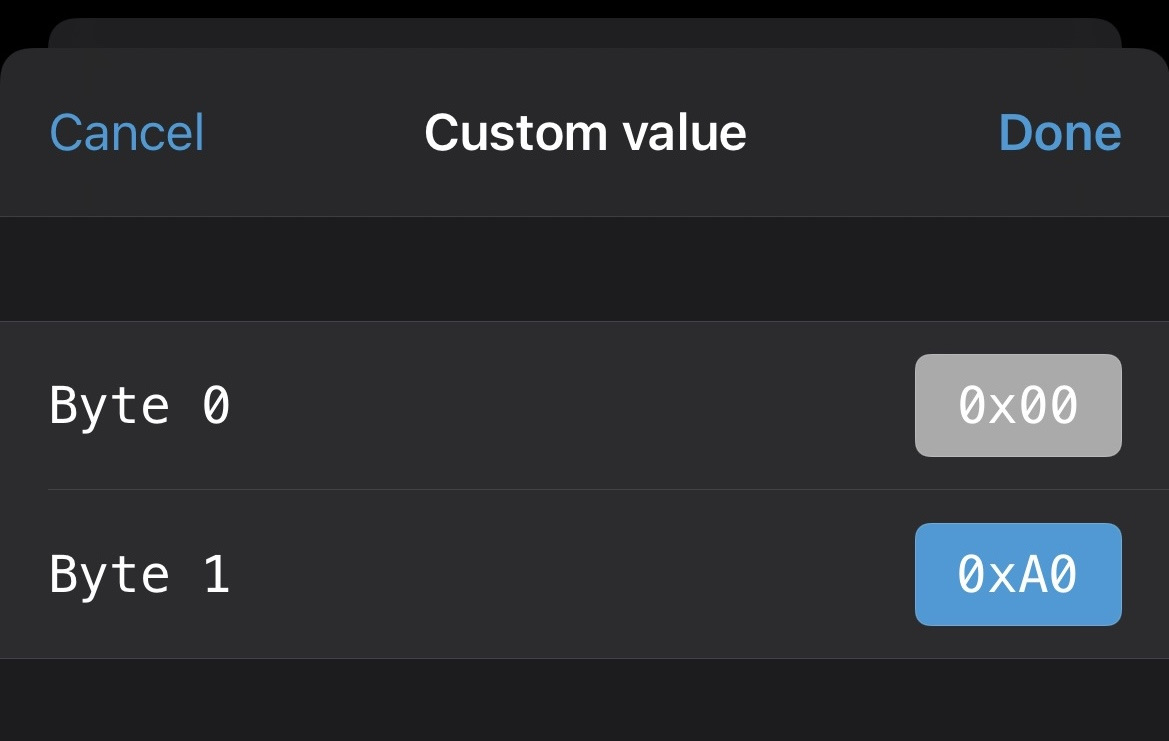Image resolution: width=1169 pixels, height=741 pixels.
Task: Click the background sheet behind the dialog
Action: tap(585, 31)
